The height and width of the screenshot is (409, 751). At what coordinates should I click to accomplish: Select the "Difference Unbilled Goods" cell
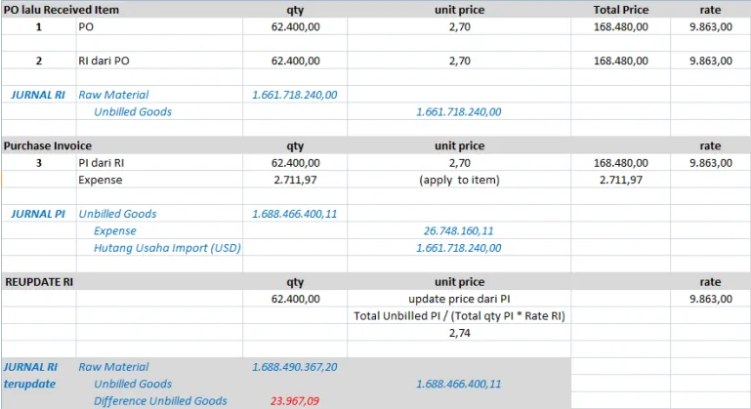point(160,400)
